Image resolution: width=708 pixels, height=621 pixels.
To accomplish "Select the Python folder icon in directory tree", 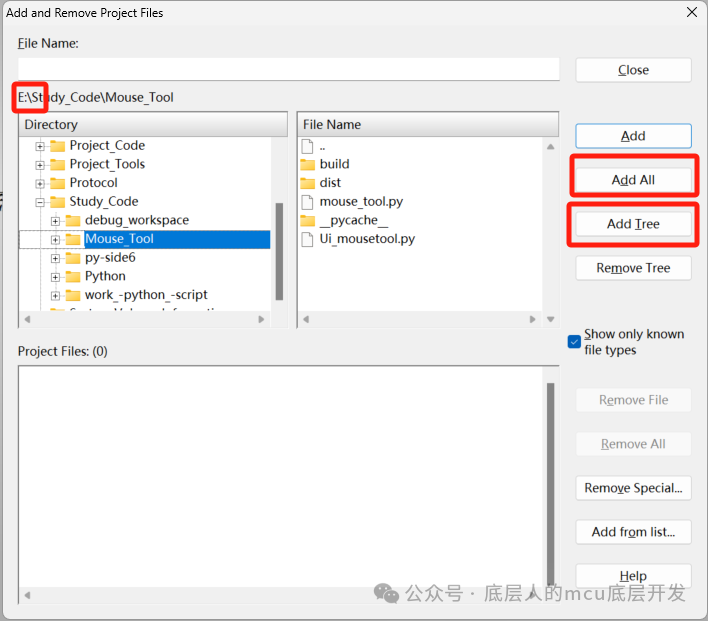I will [x=72, y=276].
